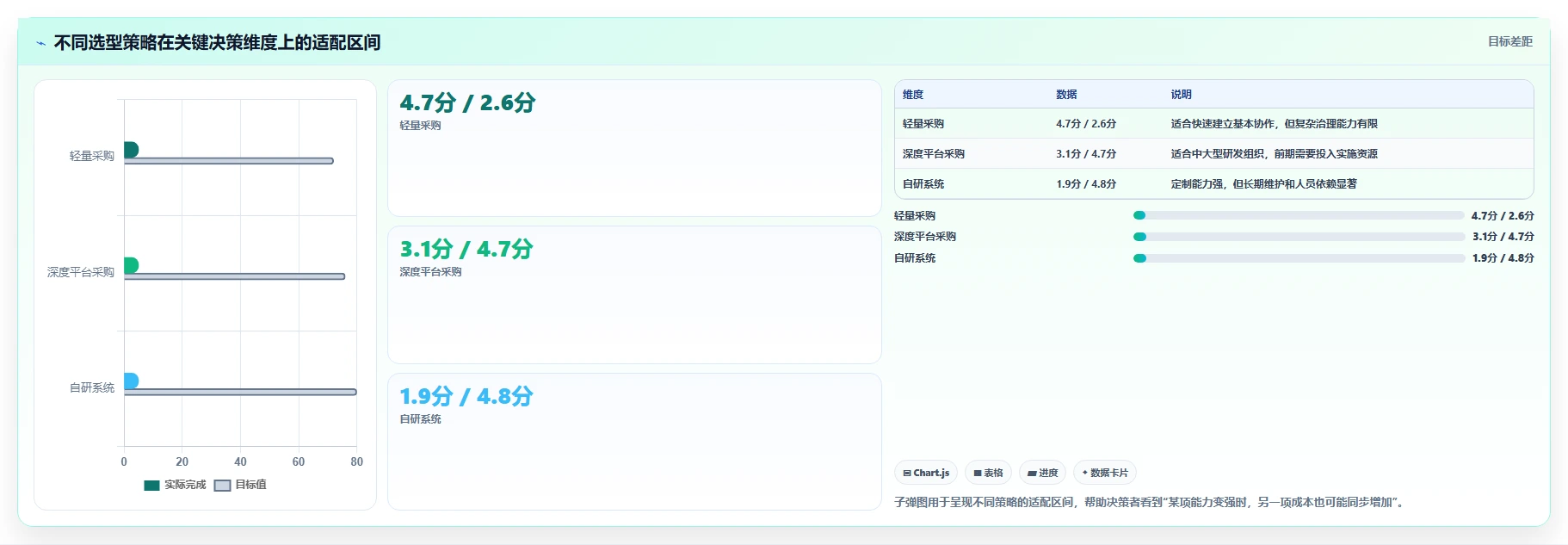Click table cell 1.9分 / 4.8分

pyautogui.click(x=1086, y=184)
